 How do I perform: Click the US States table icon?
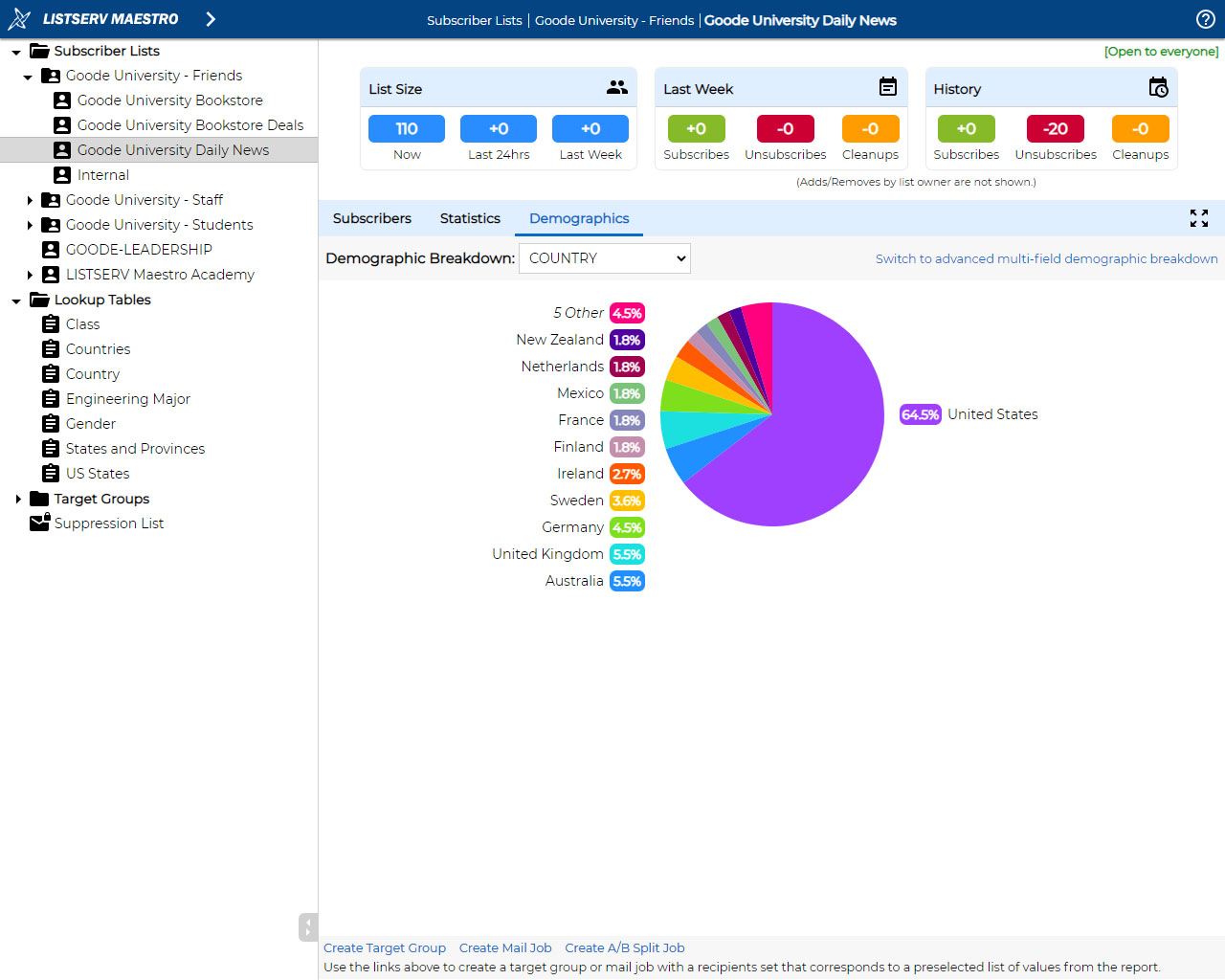[51, 474]
